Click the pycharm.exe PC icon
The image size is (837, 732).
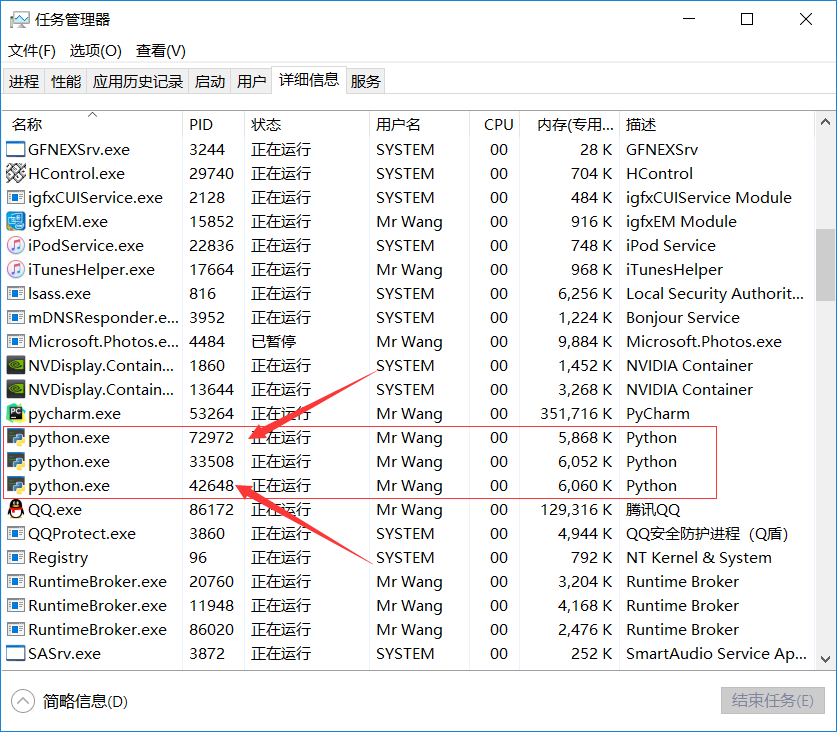tap(15, 413)
